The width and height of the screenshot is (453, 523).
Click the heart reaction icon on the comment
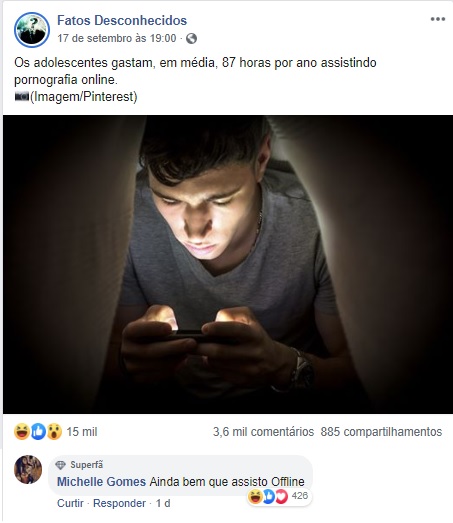[282, 497]
